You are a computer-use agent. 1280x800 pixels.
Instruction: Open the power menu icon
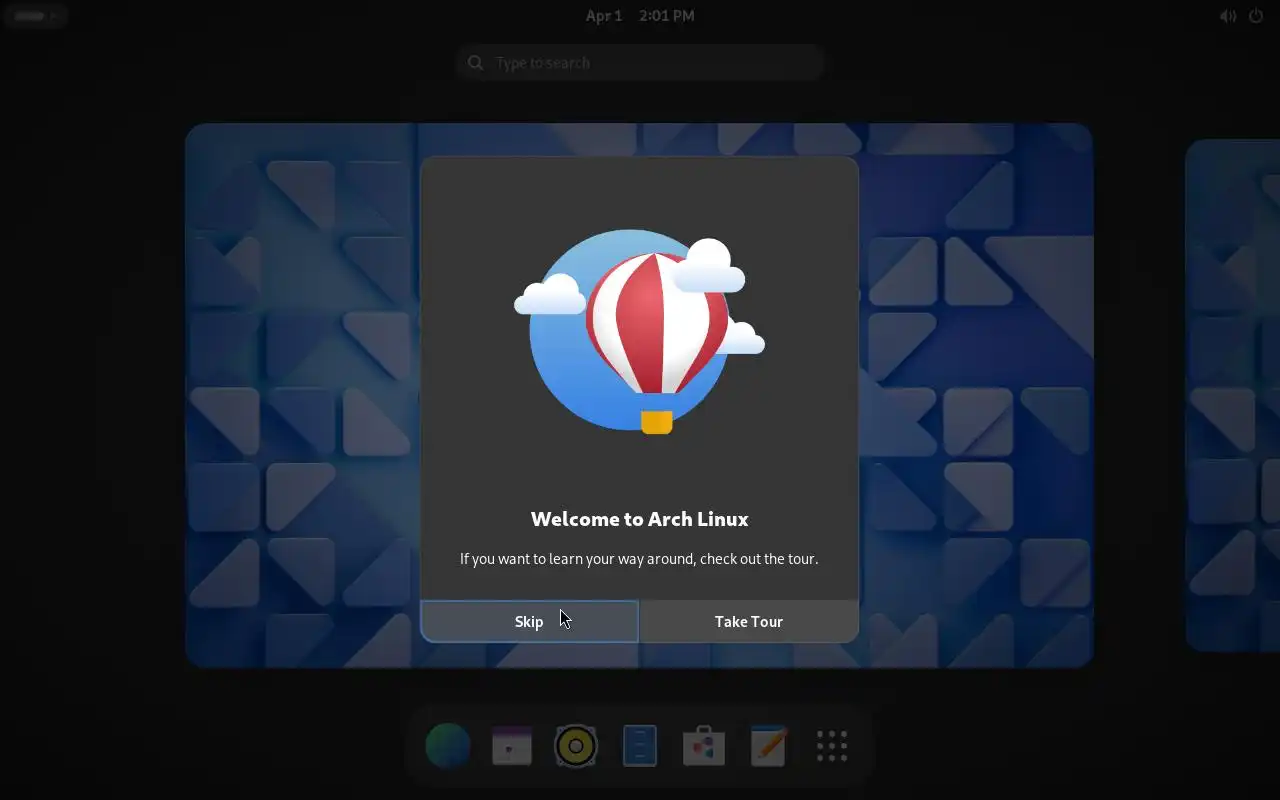(x=1256, y=16)
